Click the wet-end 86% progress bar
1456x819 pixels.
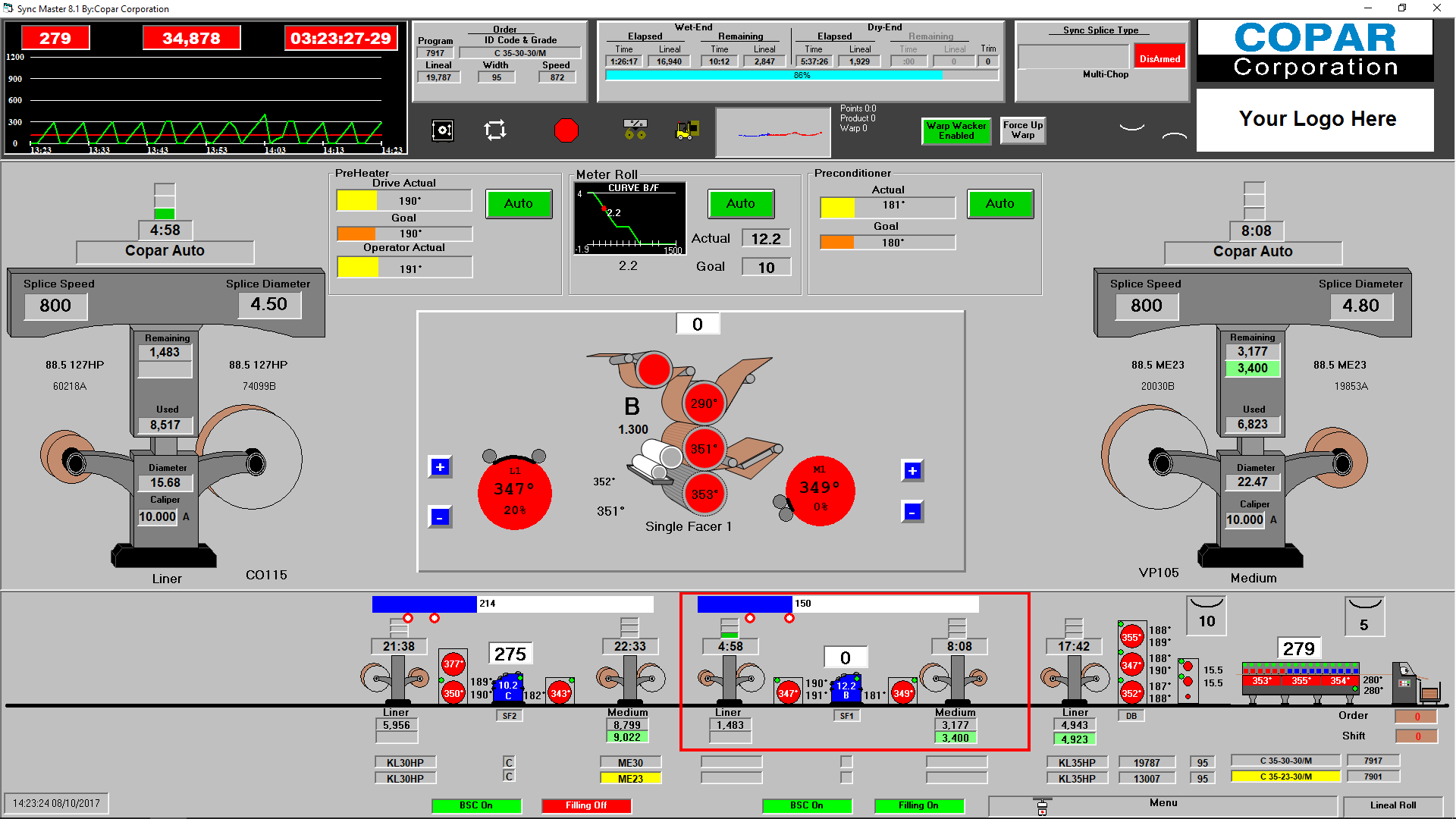(x=802, y=75)
